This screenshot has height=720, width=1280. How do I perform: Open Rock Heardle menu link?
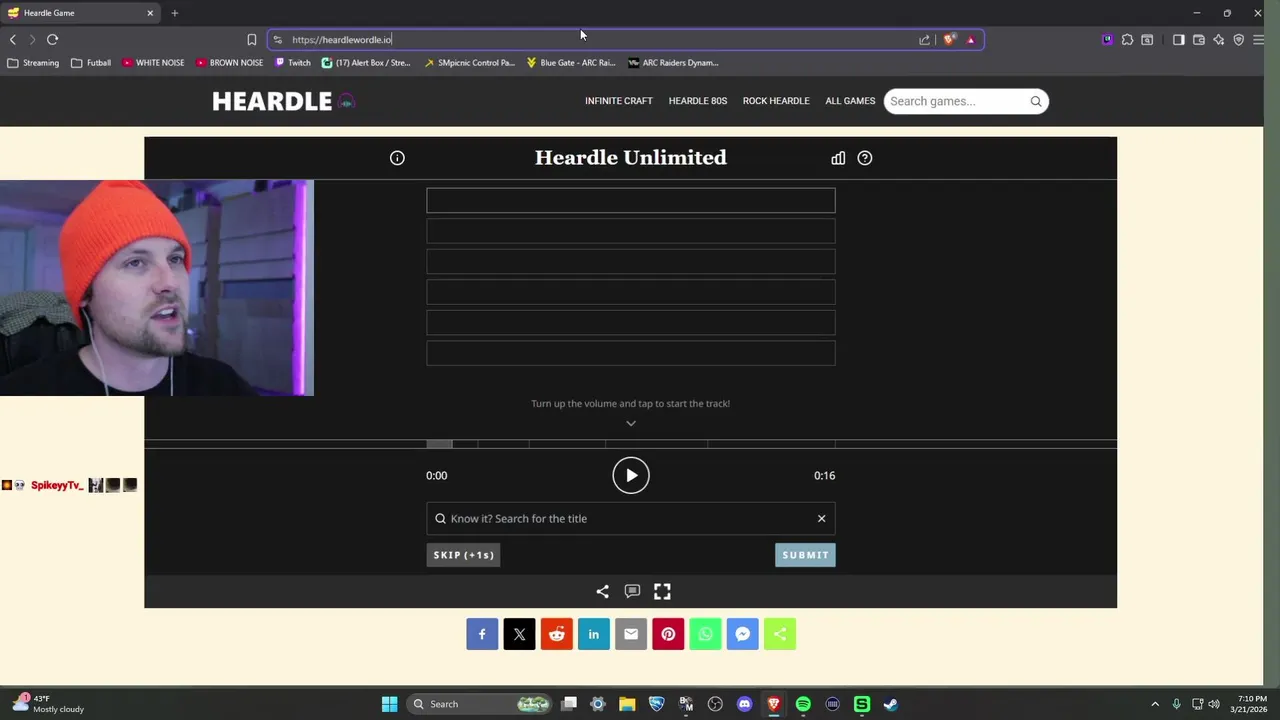coord(776,101)
